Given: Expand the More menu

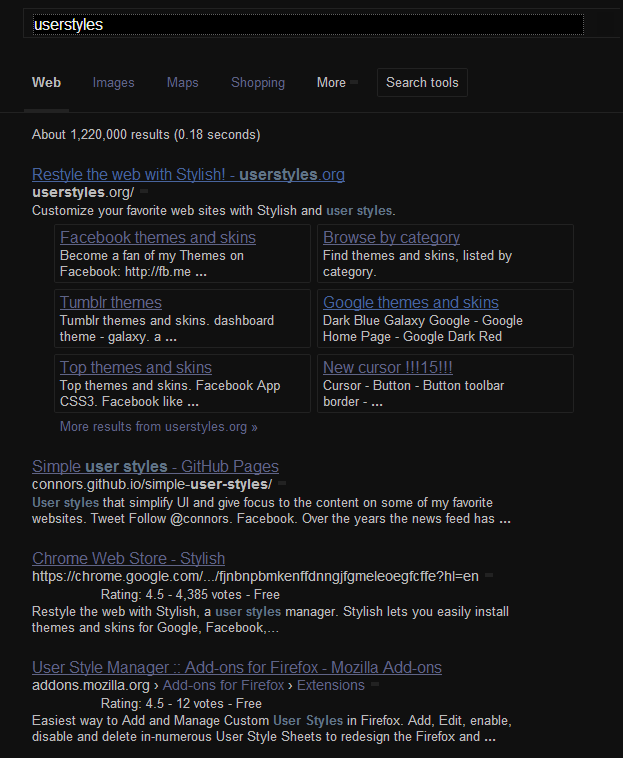Looking at the screenshot, I should point(337,83).
